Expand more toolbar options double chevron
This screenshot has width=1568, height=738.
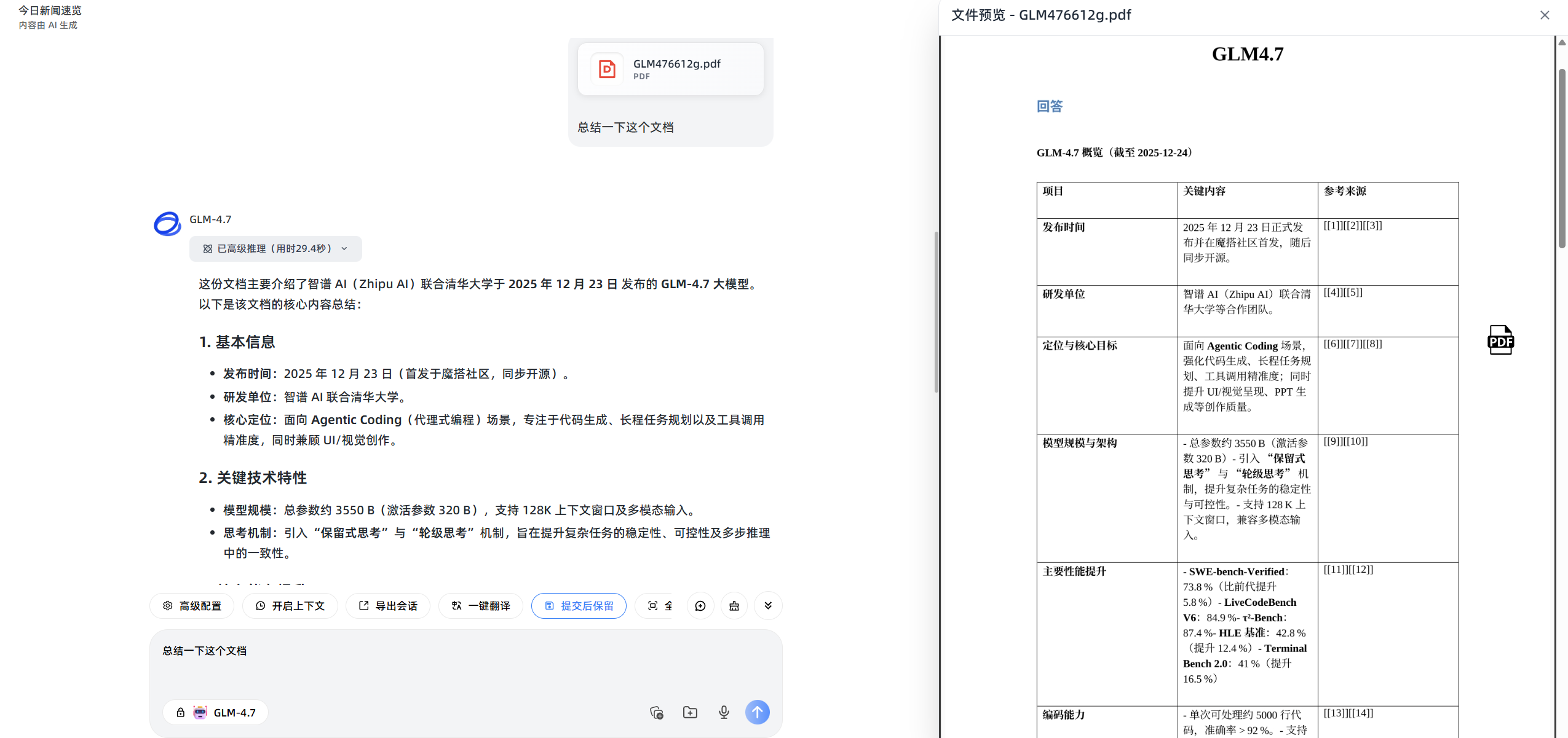(x=768, y=606)
